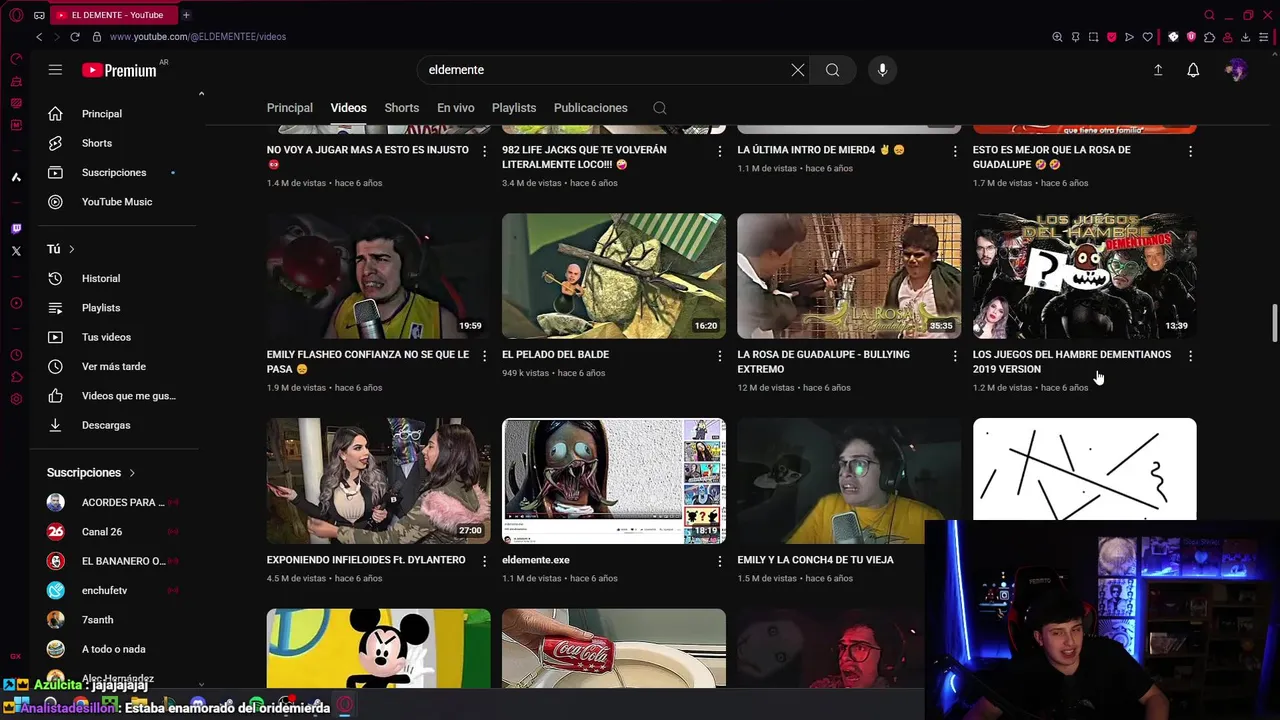Click the browser address bar URL

coord(198,37)
